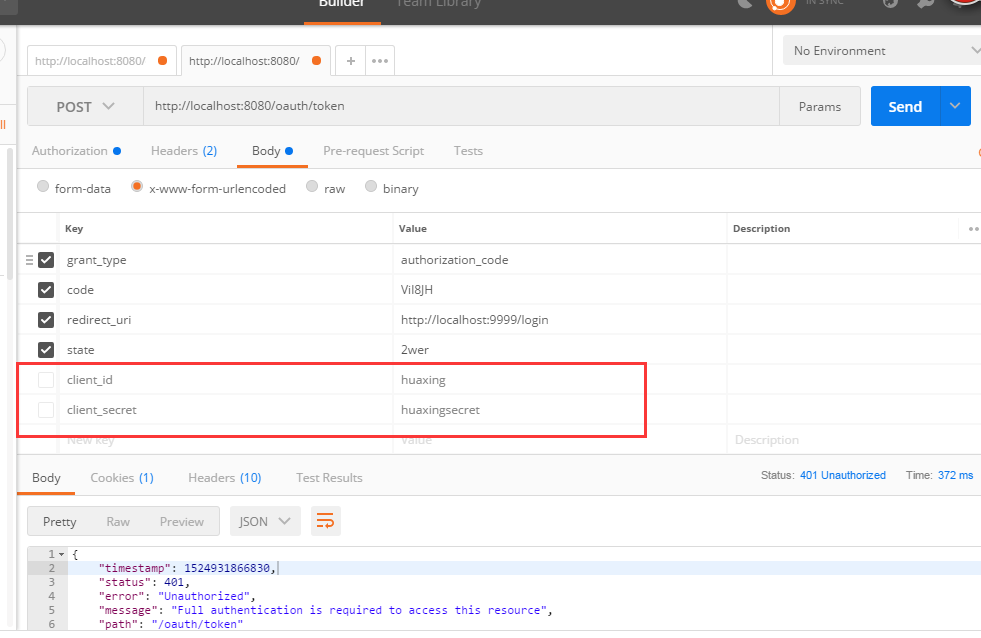The image size is (981, 638).
Task: Open the tab options ellipsis menu
Action: 380,61
